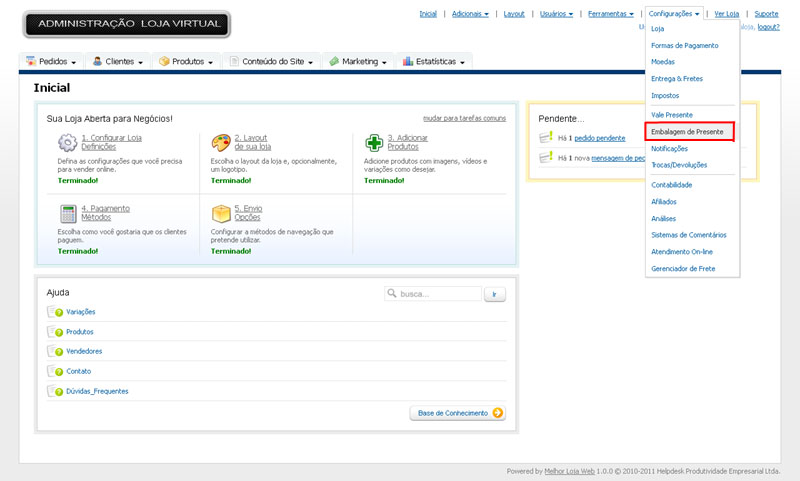Screen dimensions: 800x481
Task: Click the help icon next to Produtos
Action: coord(55,332)
